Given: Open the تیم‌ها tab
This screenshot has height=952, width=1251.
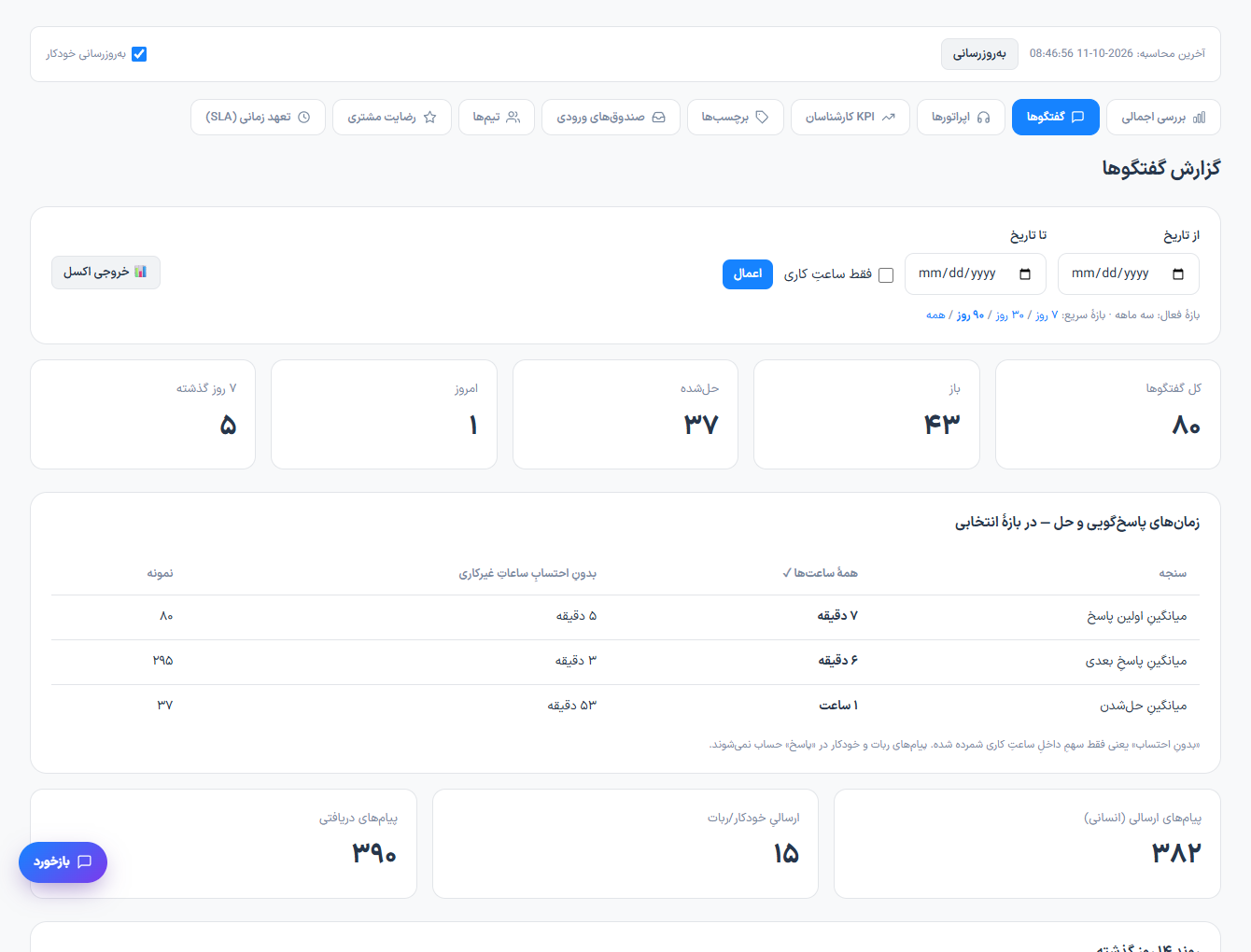Looking at the screenshot, I should 497,118.
